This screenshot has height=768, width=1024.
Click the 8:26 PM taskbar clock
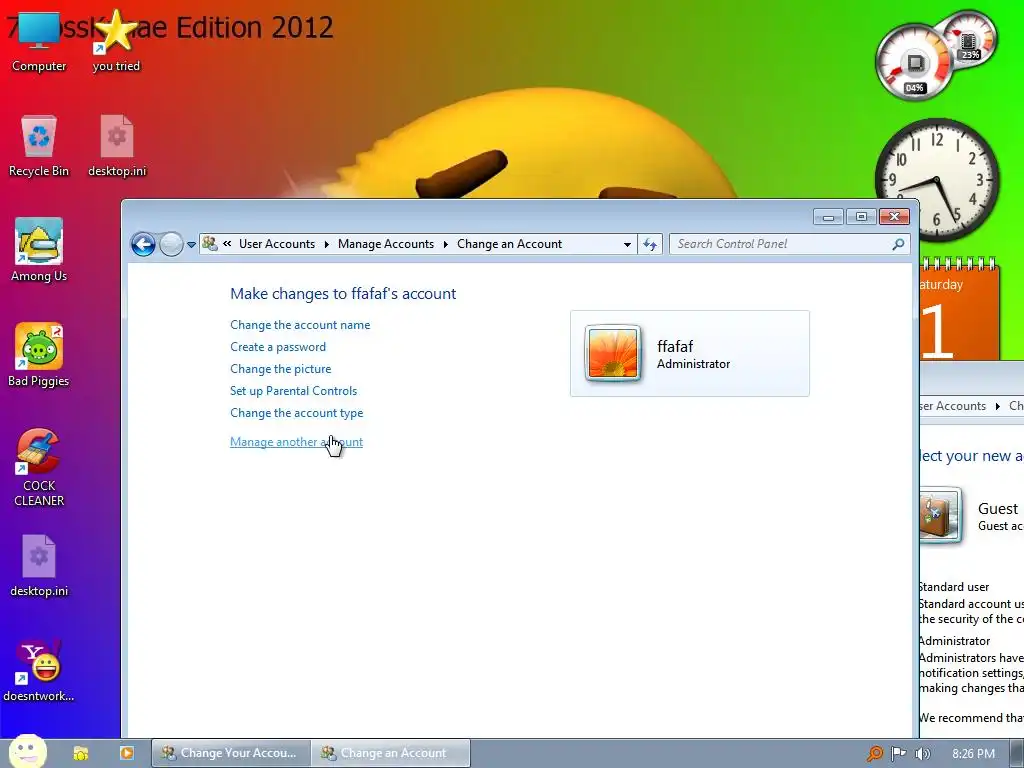(973, 754)
